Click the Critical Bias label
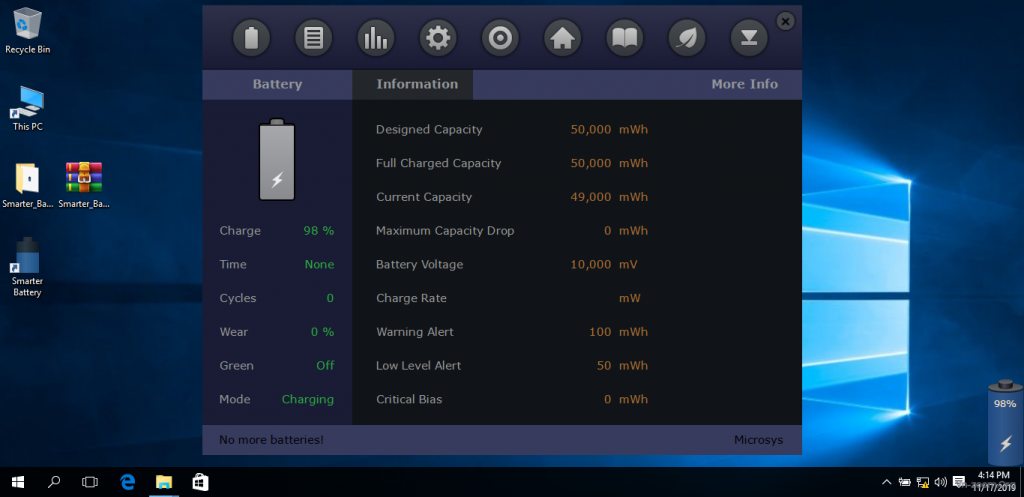The width and height of the screenshot is (1024, 497). [409, 400]
